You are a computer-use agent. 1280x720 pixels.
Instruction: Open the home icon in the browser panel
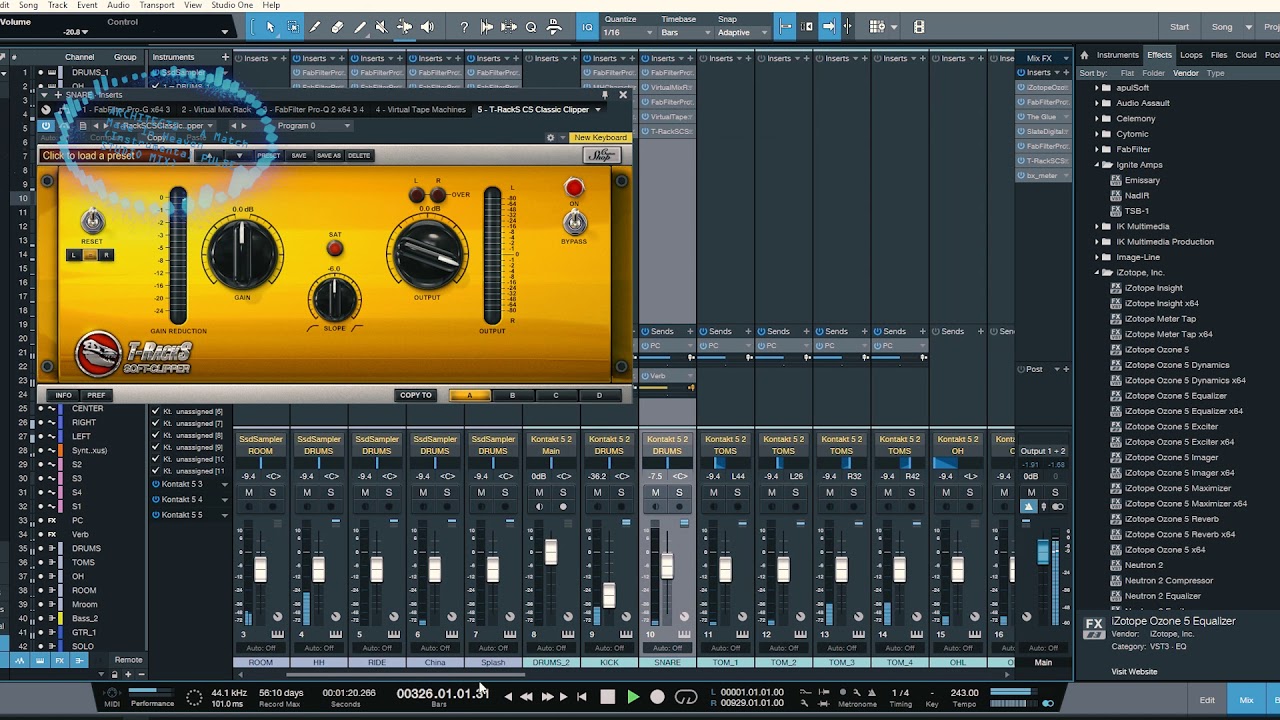1084,55
